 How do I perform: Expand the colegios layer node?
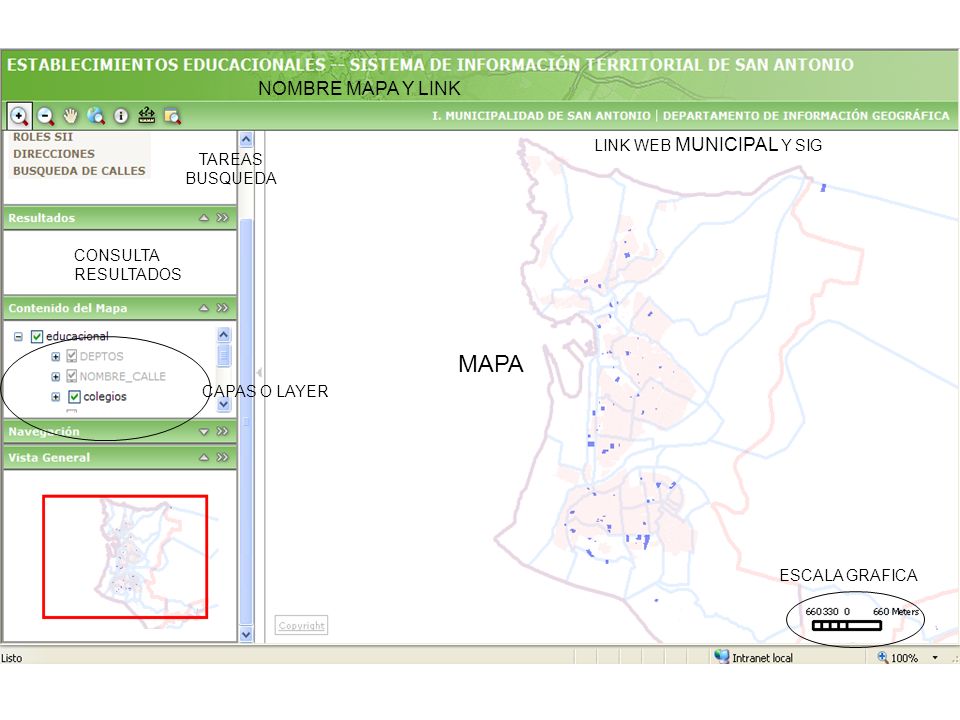point(56,397)
